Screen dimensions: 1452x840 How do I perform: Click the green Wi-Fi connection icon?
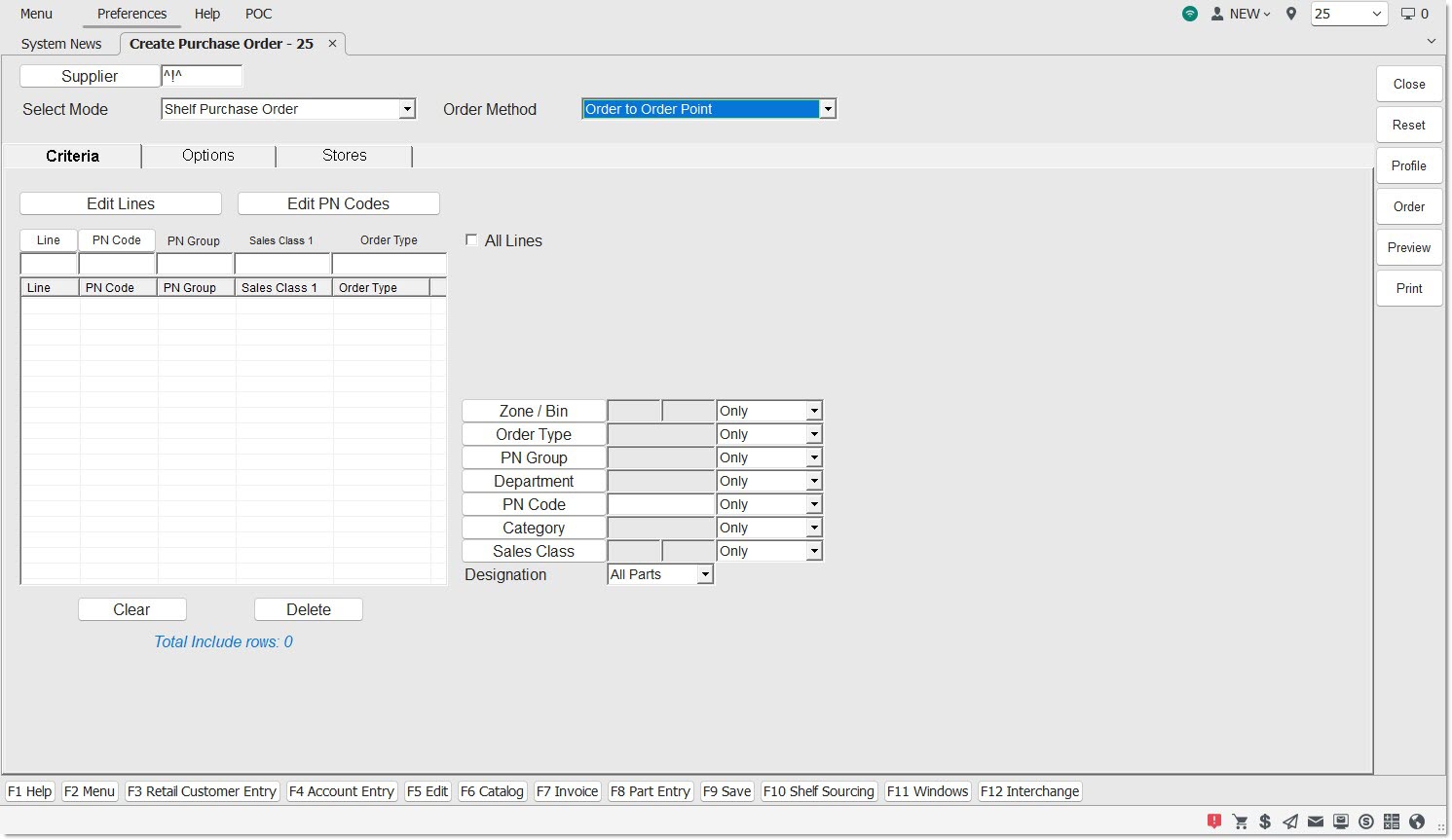pyautogui.click(x=1190, y=14)
